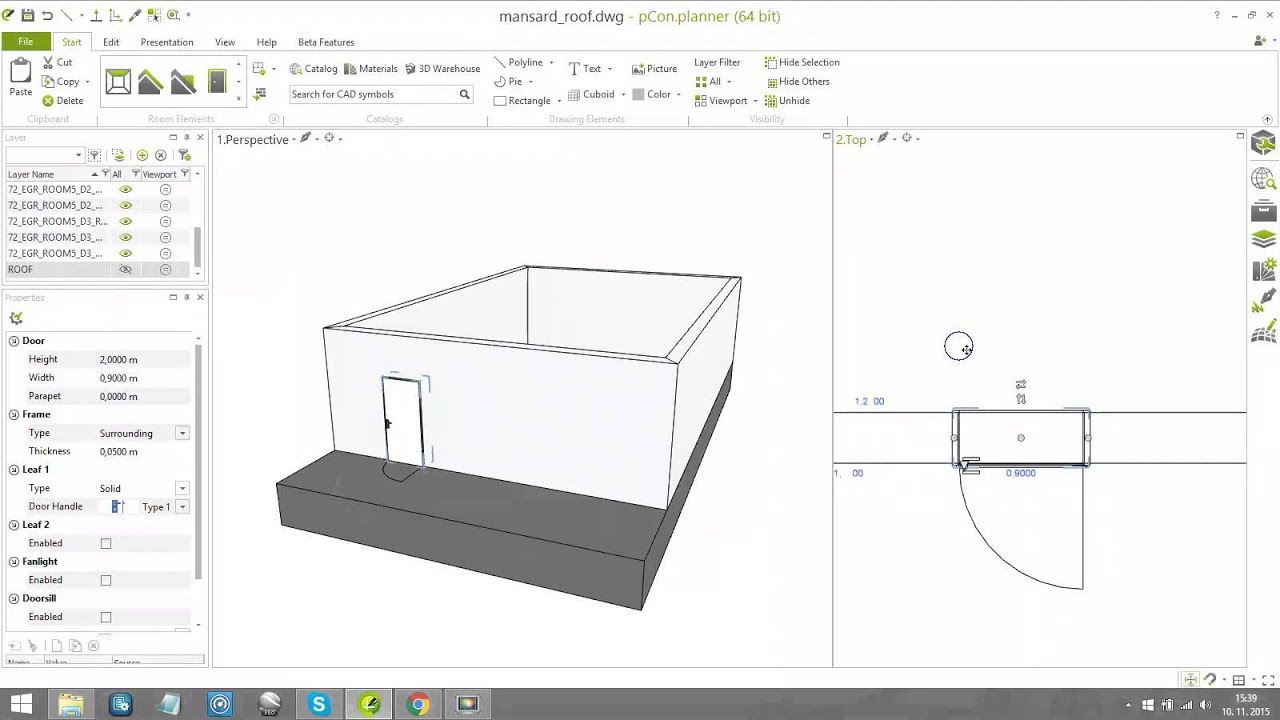
Task: Add a new layer with the plus icon
Action: tap(142, 155)
